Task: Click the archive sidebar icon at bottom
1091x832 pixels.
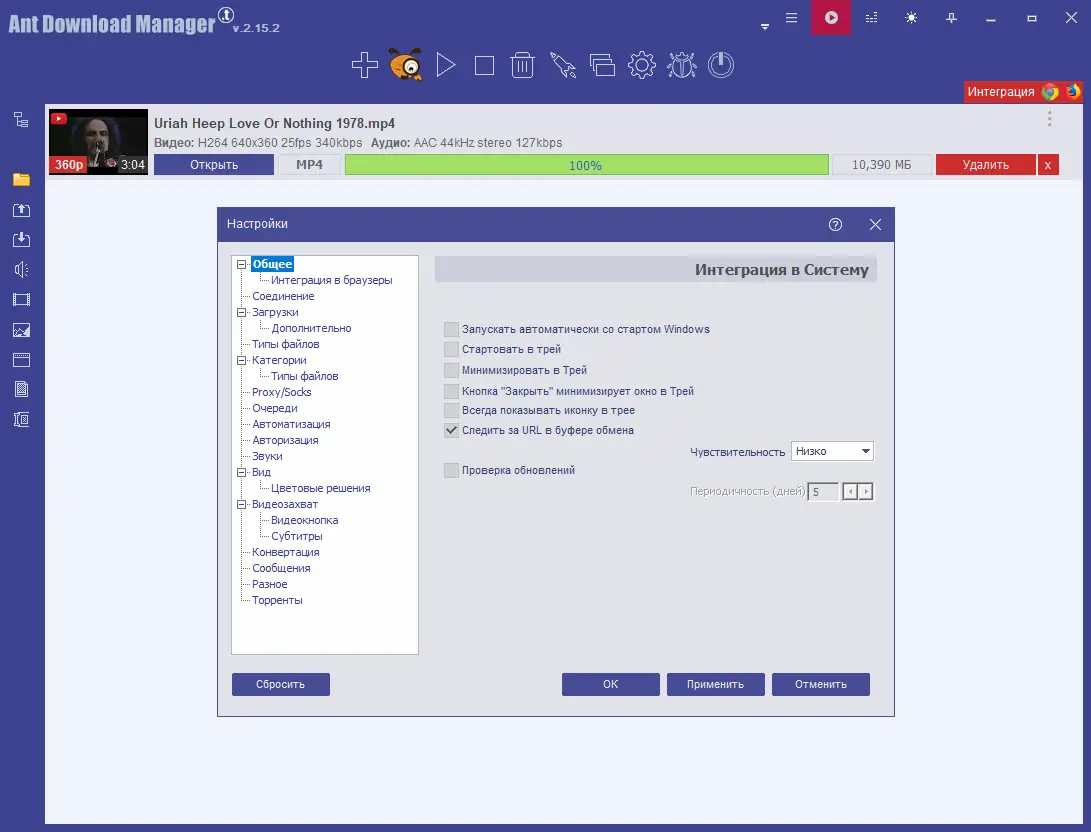Action: tap(22, 419)
